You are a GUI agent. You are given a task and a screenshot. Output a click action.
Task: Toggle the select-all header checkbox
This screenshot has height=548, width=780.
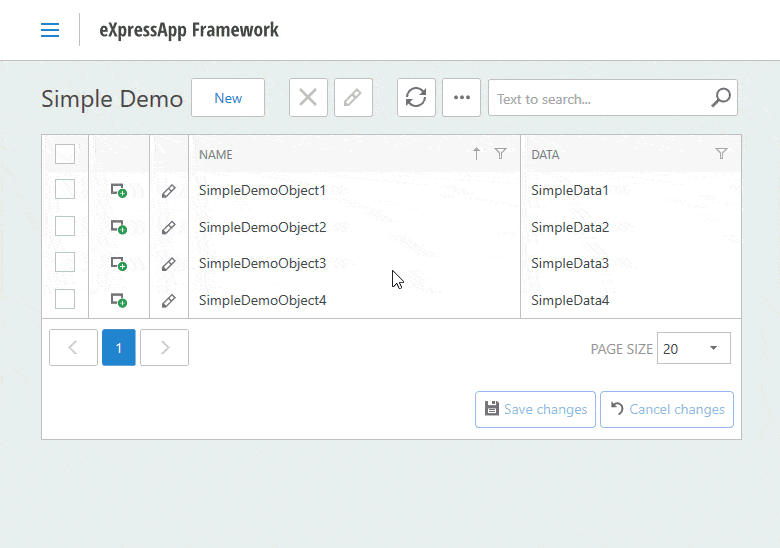(x=65, y=154)
